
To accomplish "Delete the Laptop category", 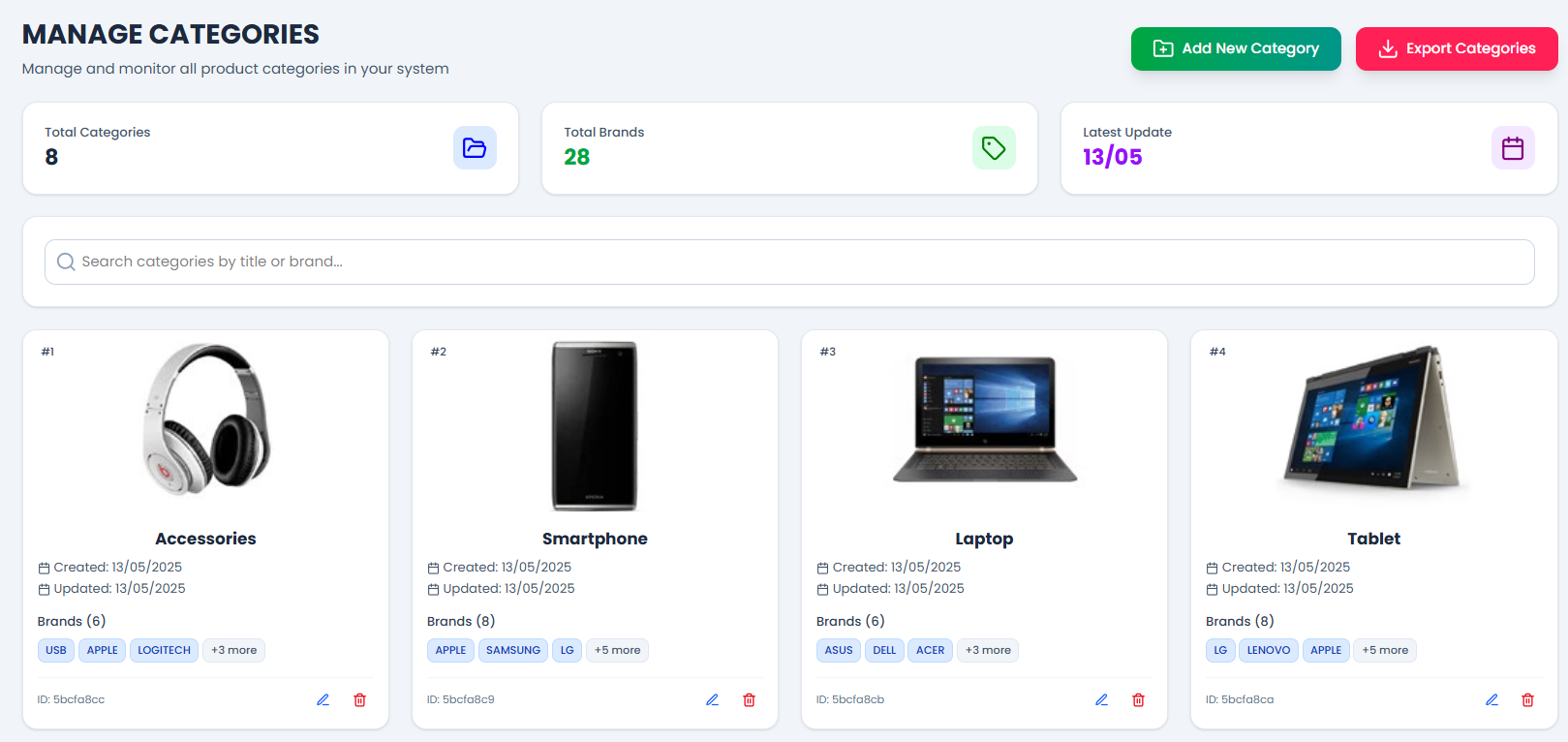I will pos(1139,699).
